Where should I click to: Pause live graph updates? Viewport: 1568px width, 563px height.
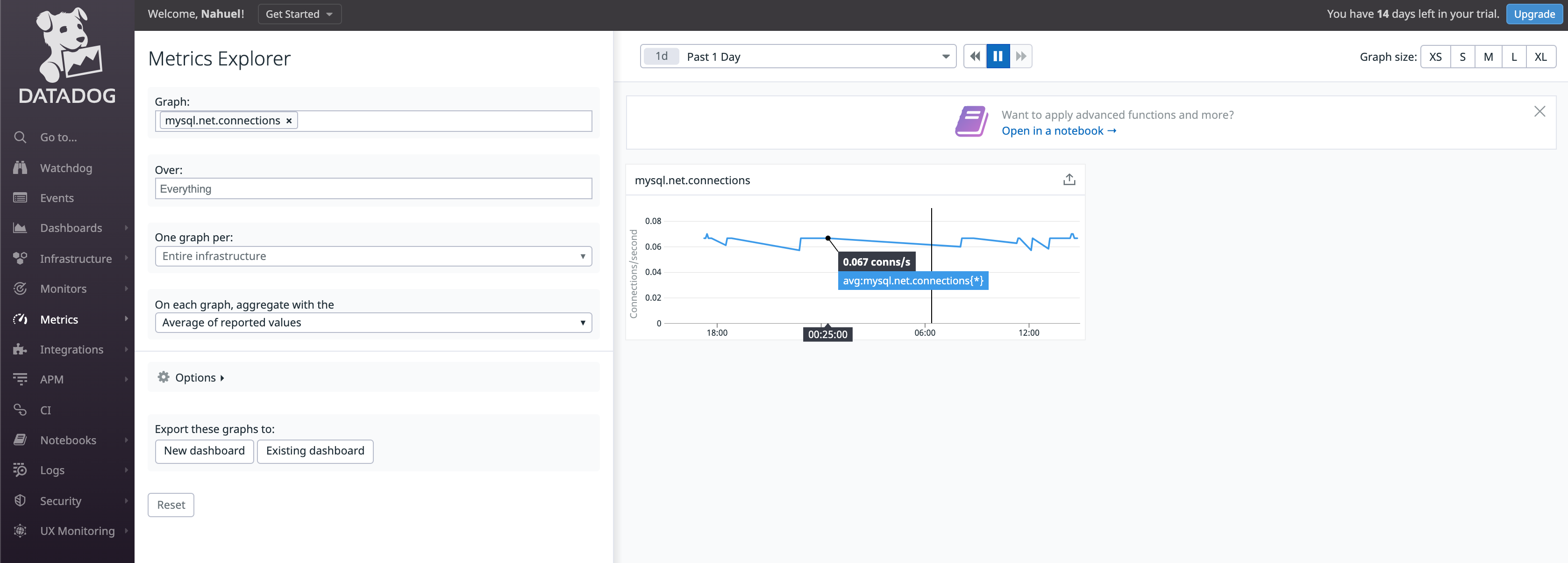pos(998,56)
